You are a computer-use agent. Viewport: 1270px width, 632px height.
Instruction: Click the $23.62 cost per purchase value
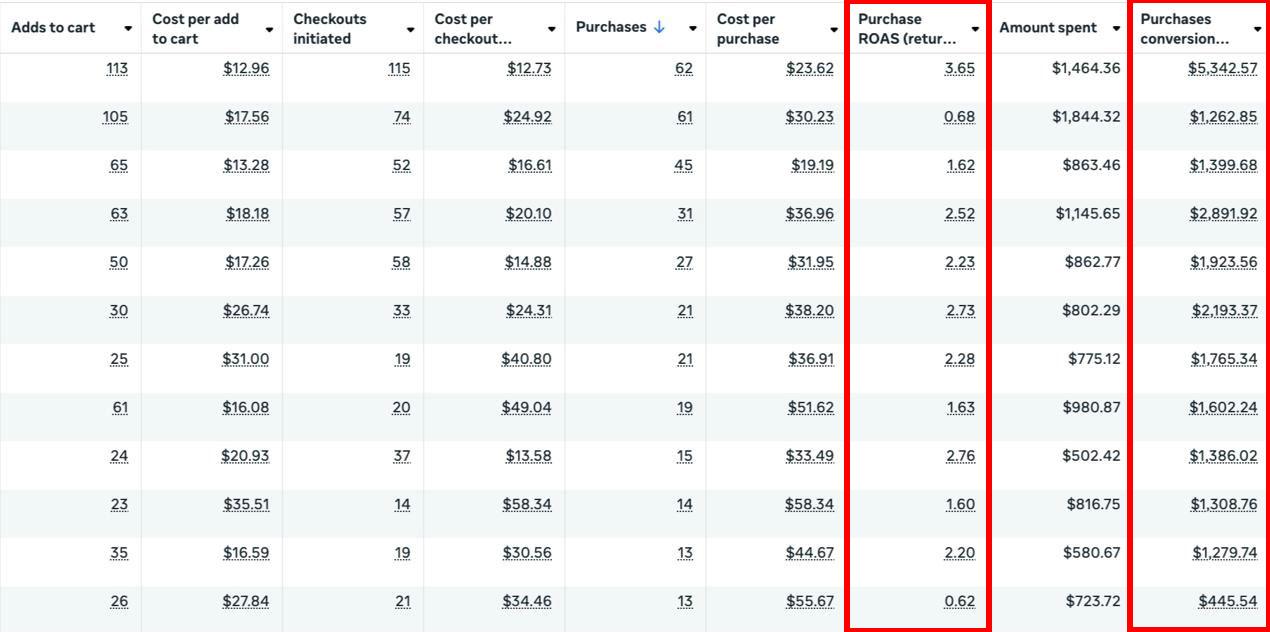click(x=810, y=68)
